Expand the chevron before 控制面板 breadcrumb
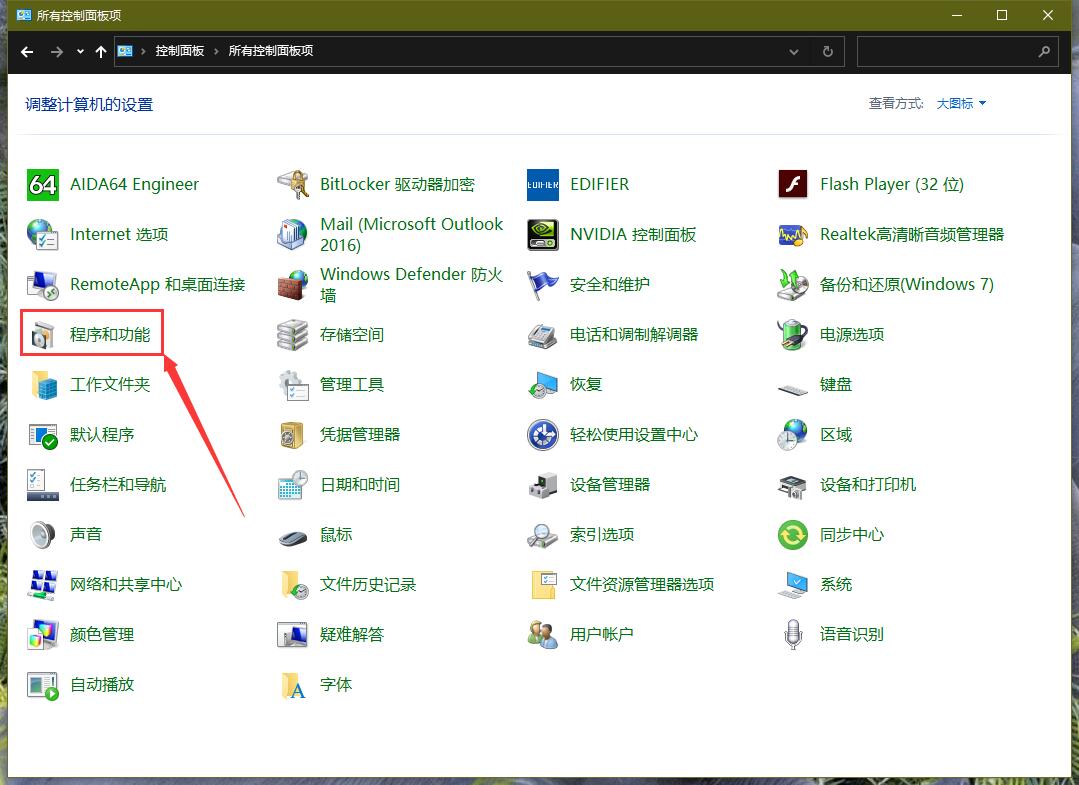1079x785 pixels. click(x=143, y=52)
